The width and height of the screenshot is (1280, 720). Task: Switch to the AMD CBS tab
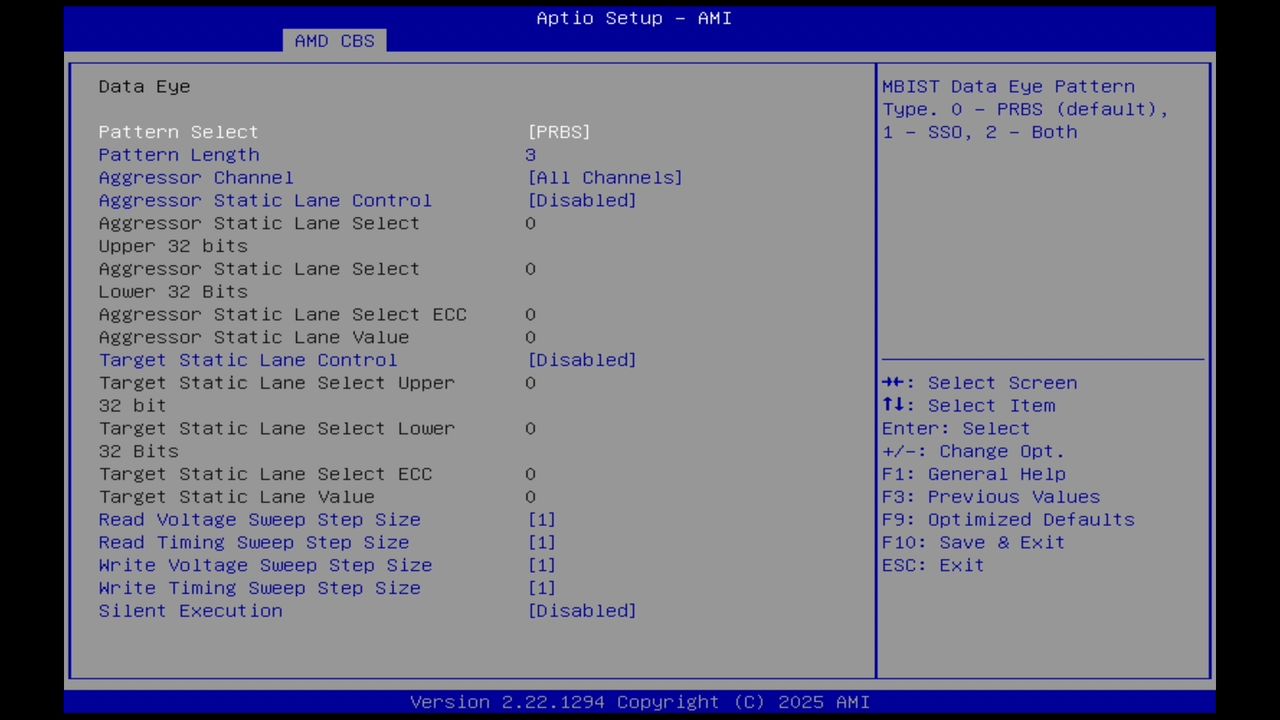[335, 40]
